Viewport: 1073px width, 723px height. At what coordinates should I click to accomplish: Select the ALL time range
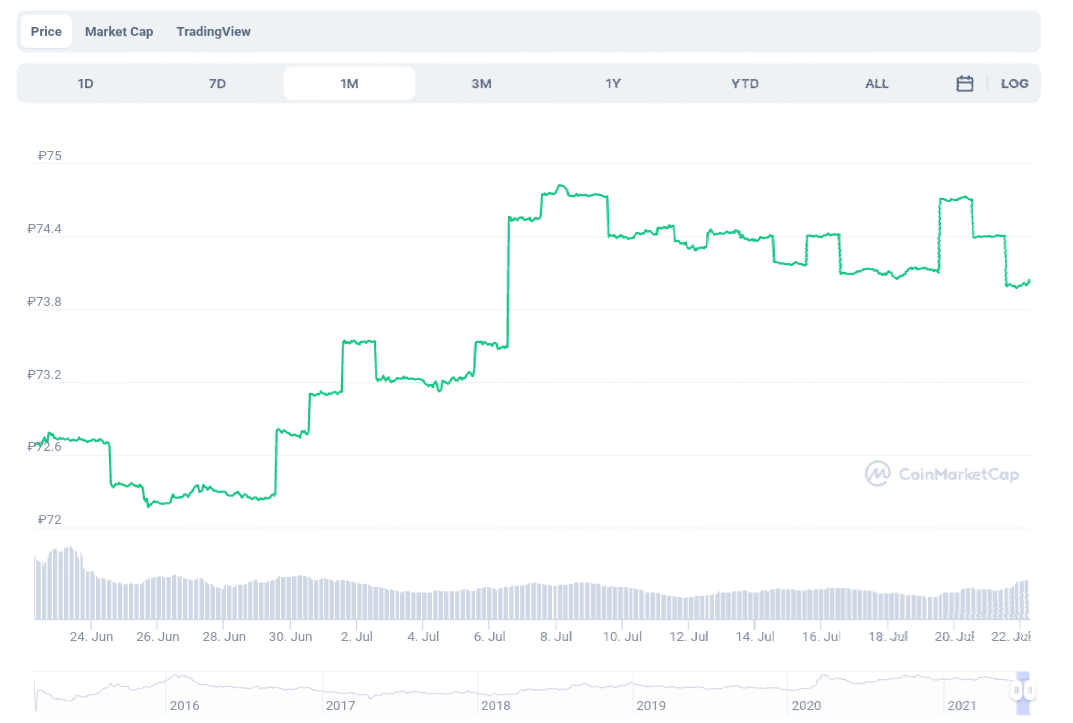coord(877,84)
